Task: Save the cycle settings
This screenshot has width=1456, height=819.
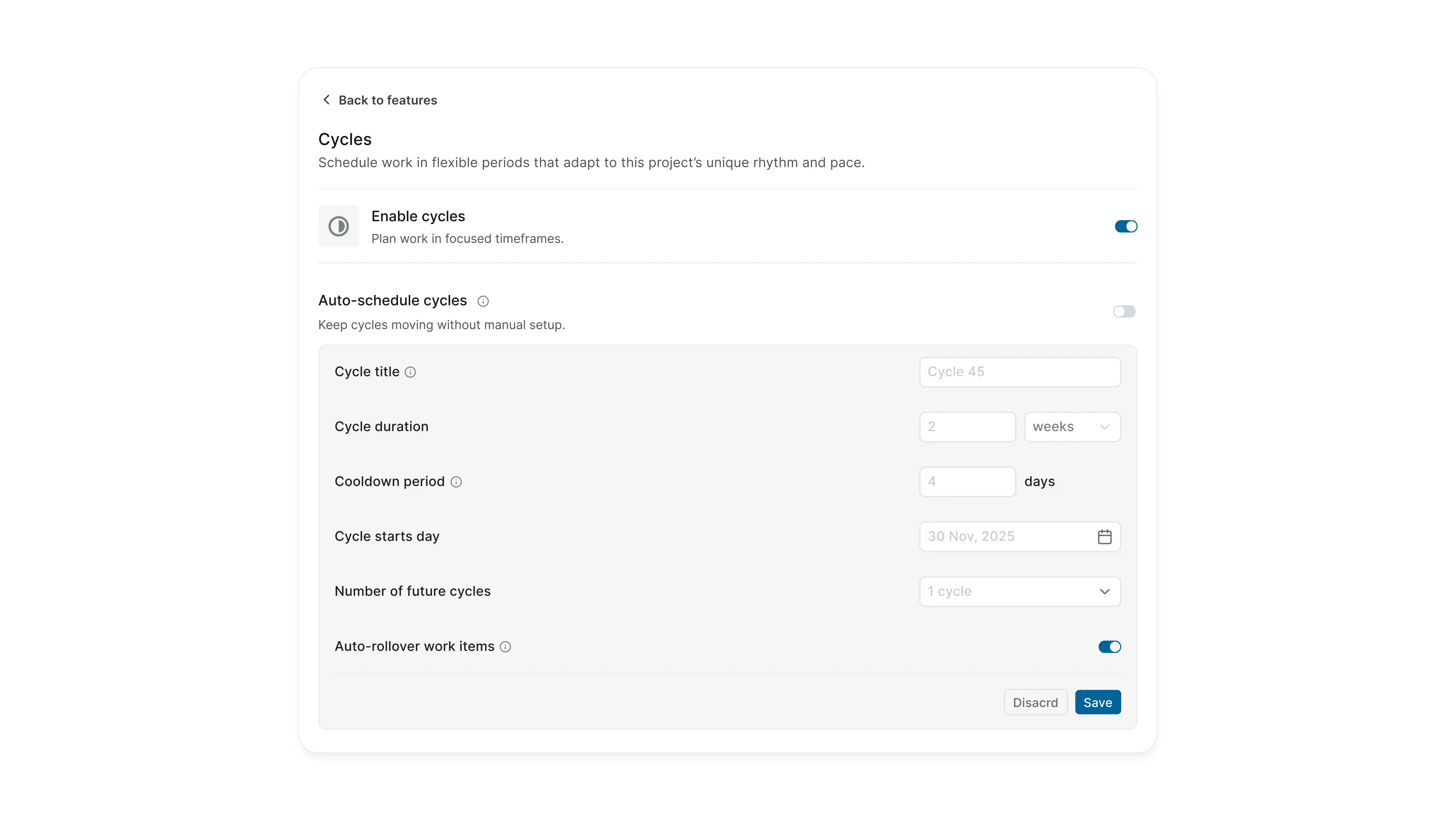Action: click(x=1098, y=702)
